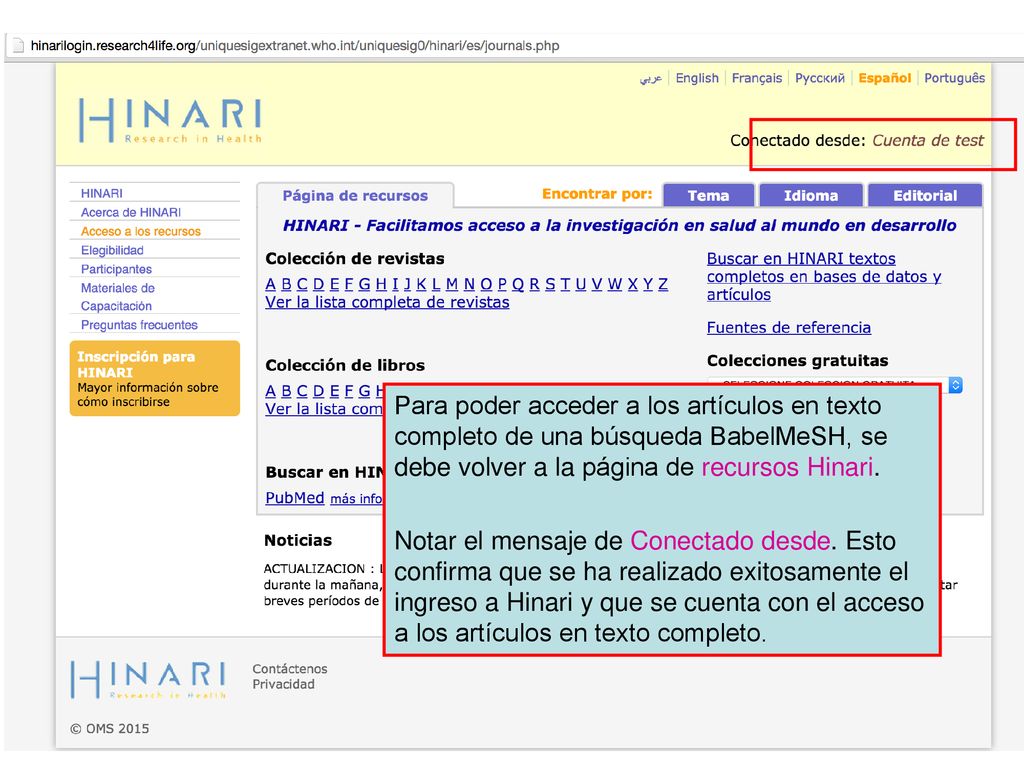Open Privacidad in the footer

click(x=283, y=684)
